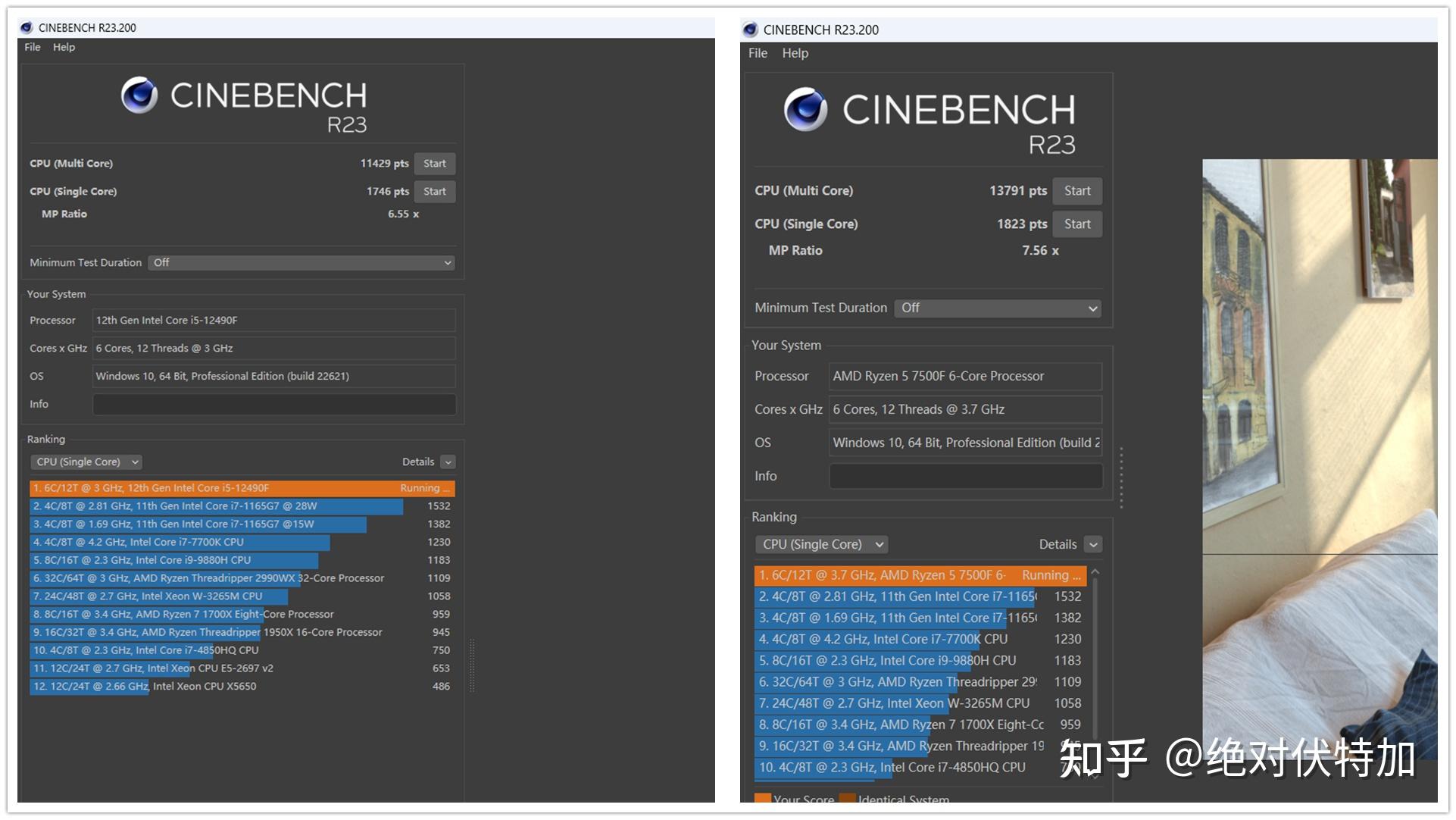Open File menu in right Cinebench window
This screenshot has height=820, width=1456.
pos(758,53)
